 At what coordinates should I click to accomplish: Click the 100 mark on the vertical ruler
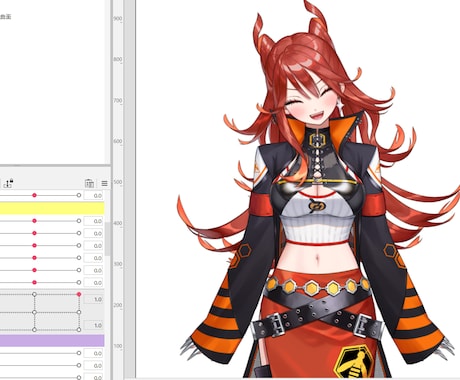pyautogui.click(x=118, y=346)
